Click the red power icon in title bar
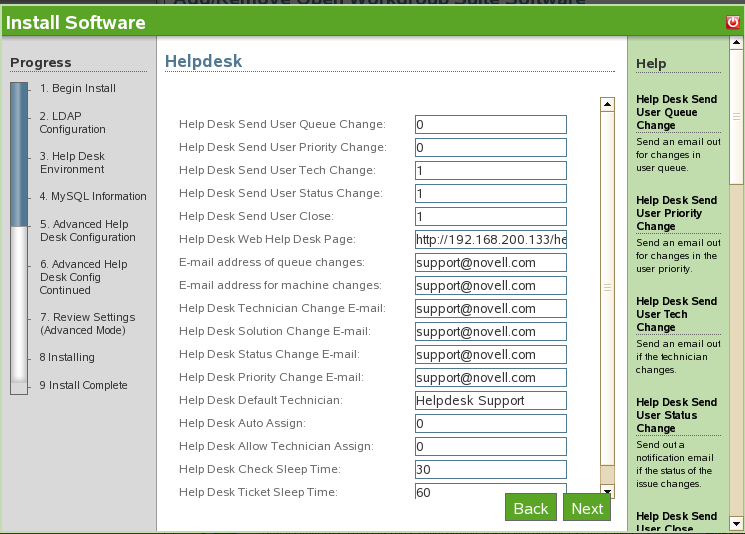 pyautogui.click(x=732, y=22)
